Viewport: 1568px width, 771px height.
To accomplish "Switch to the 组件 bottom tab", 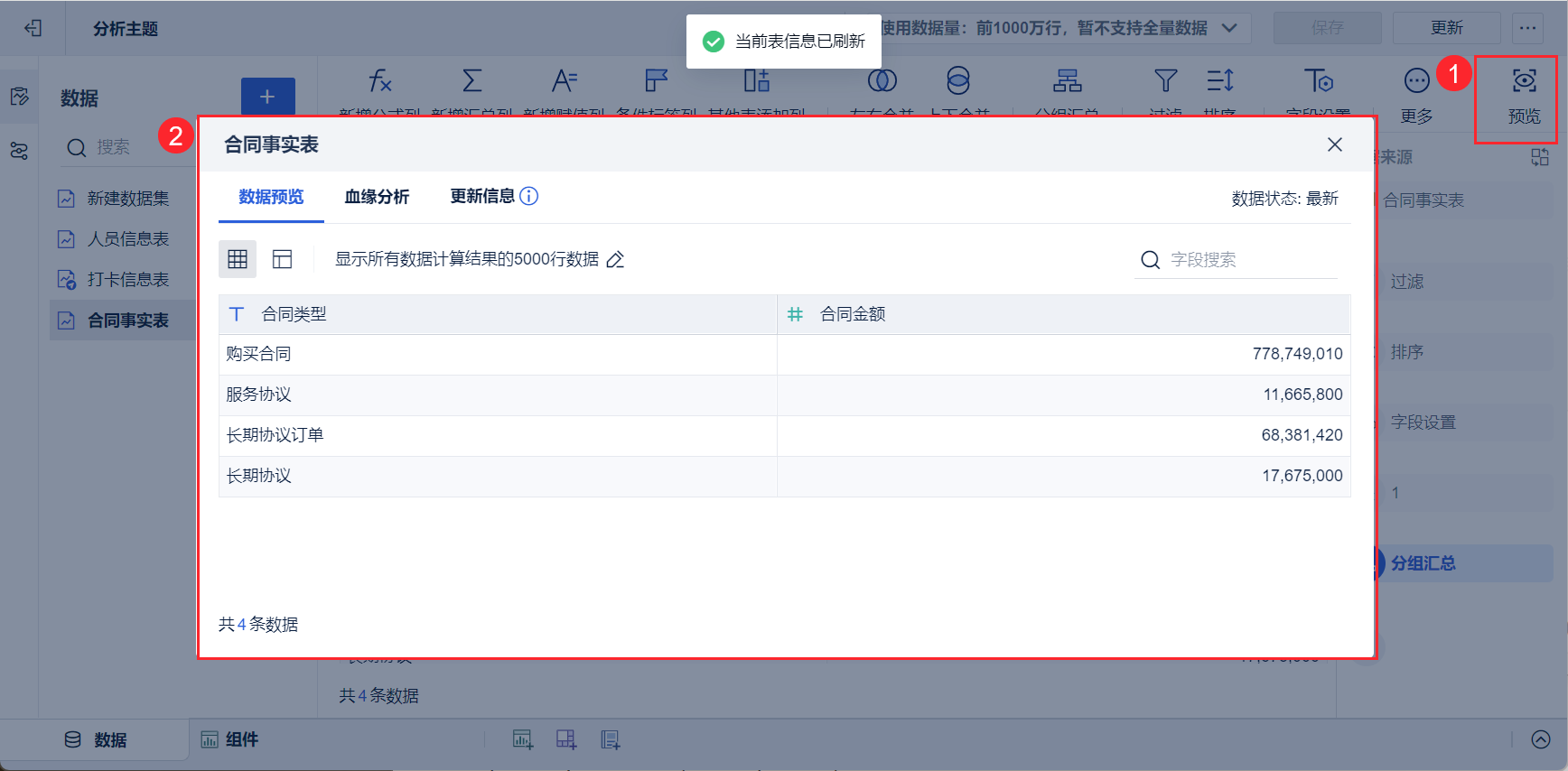I will click(x=229, y=740).
